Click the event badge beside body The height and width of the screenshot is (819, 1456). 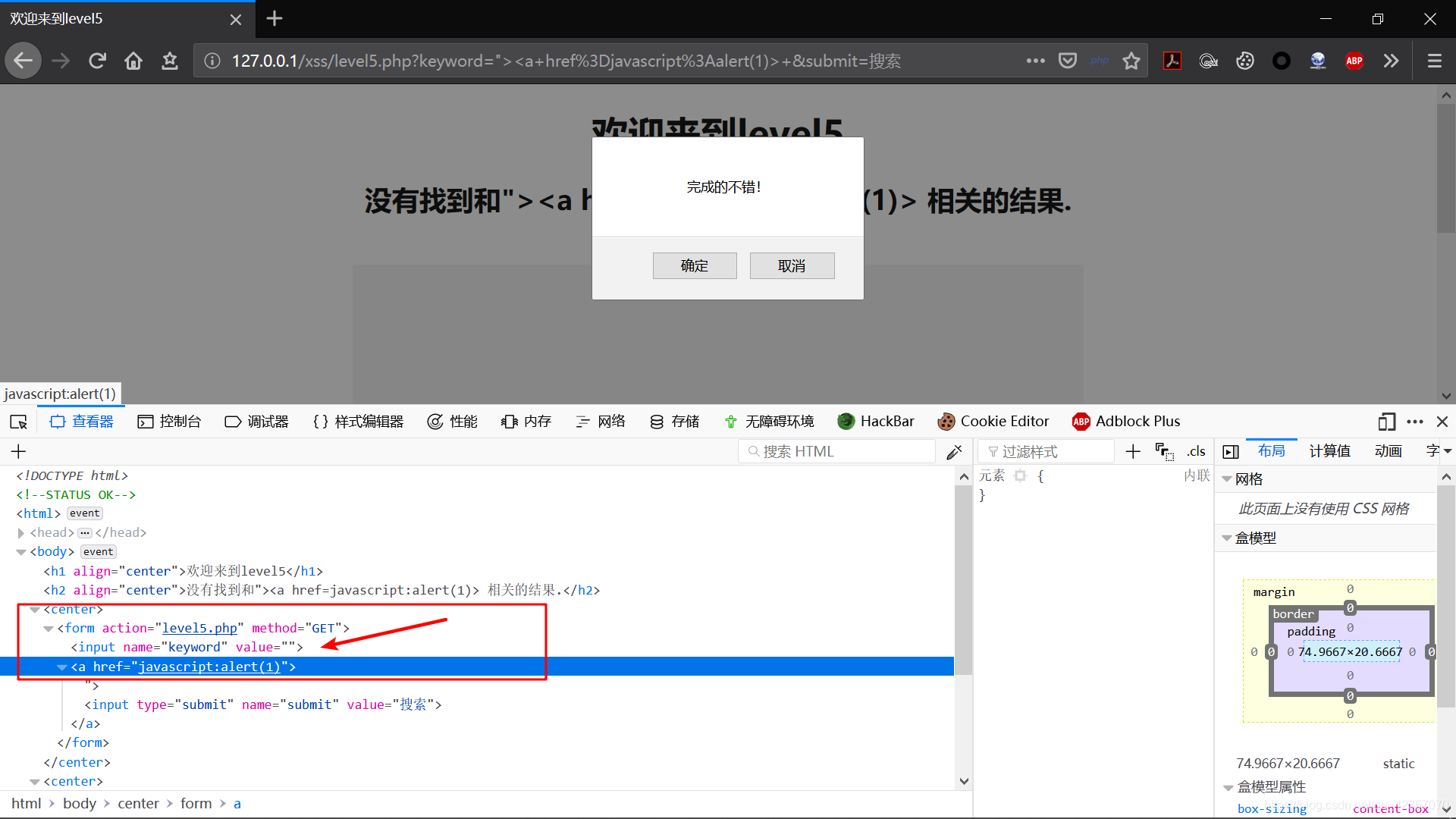pos(99,552)
